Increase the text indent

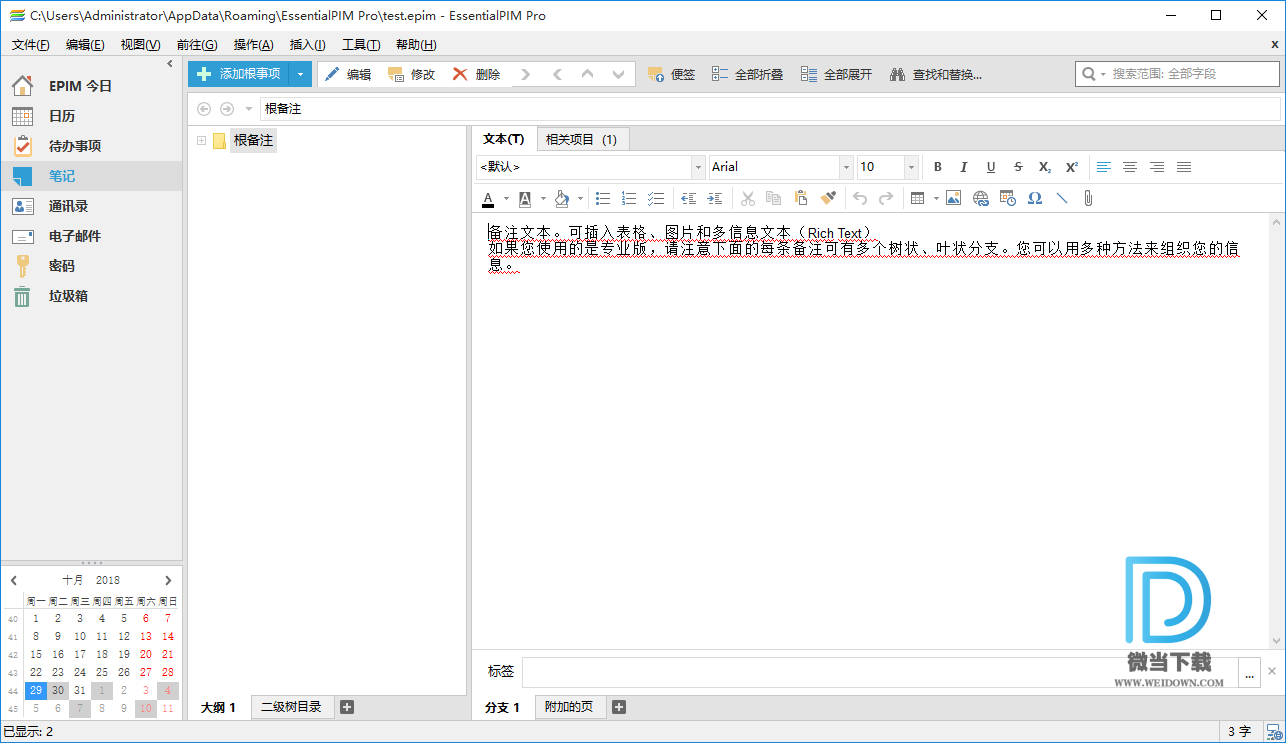click(x=715, y=198)
